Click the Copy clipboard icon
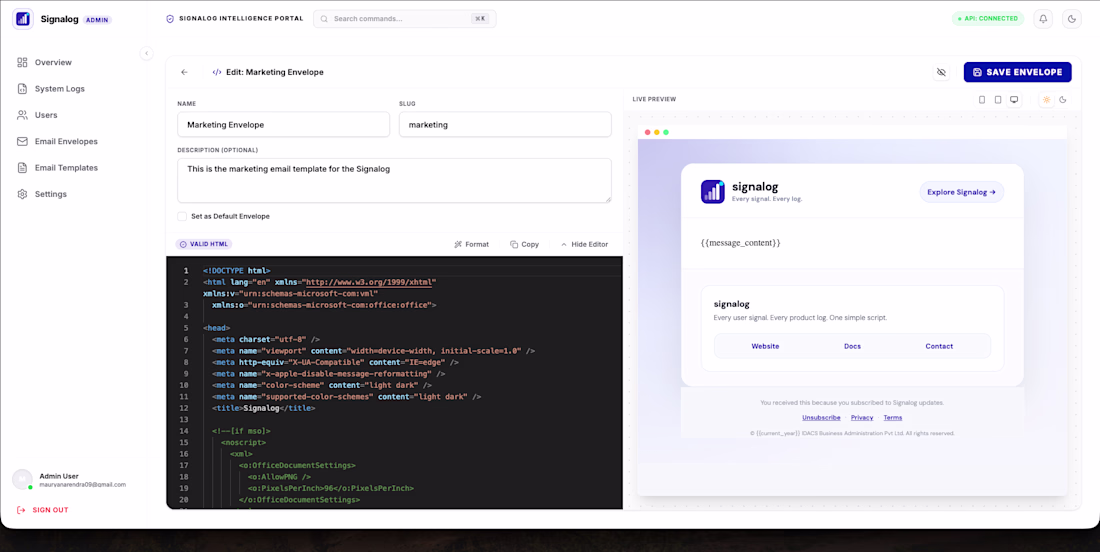The height and width of the screenshot is (552, 1100). click(x=514, y=244)
